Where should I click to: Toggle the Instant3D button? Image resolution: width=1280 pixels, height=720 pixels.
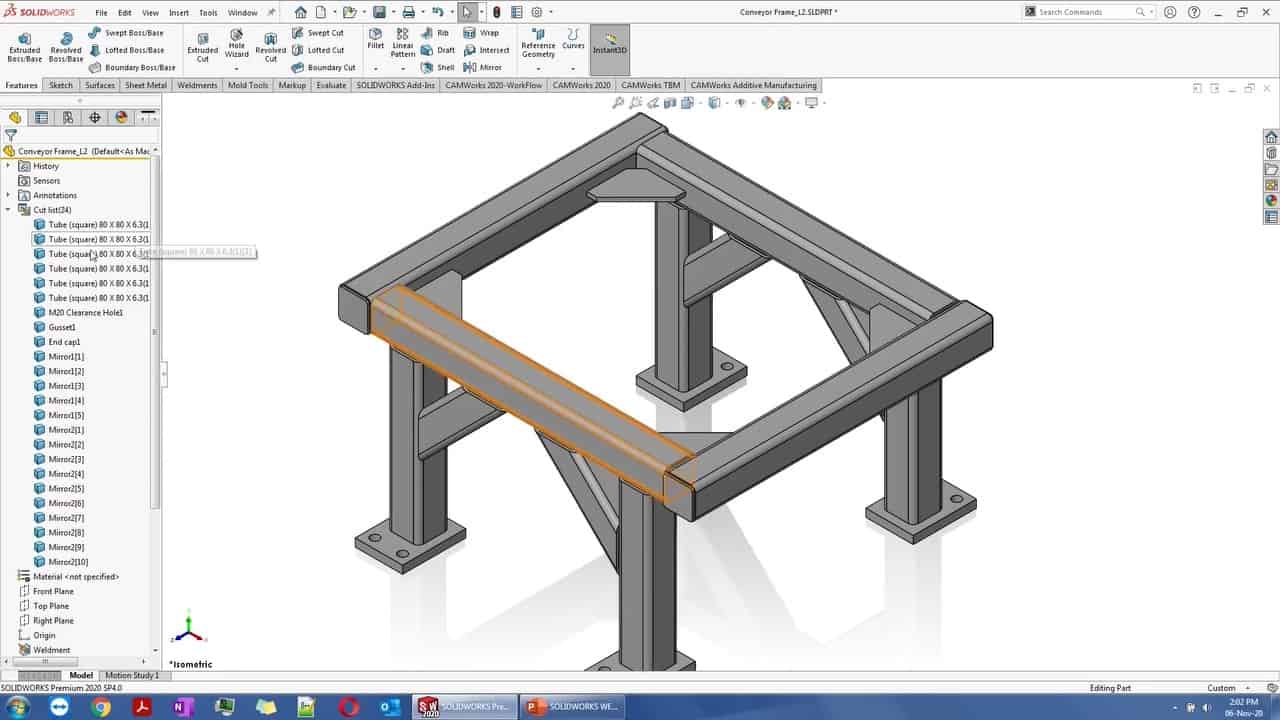(609, 44)
